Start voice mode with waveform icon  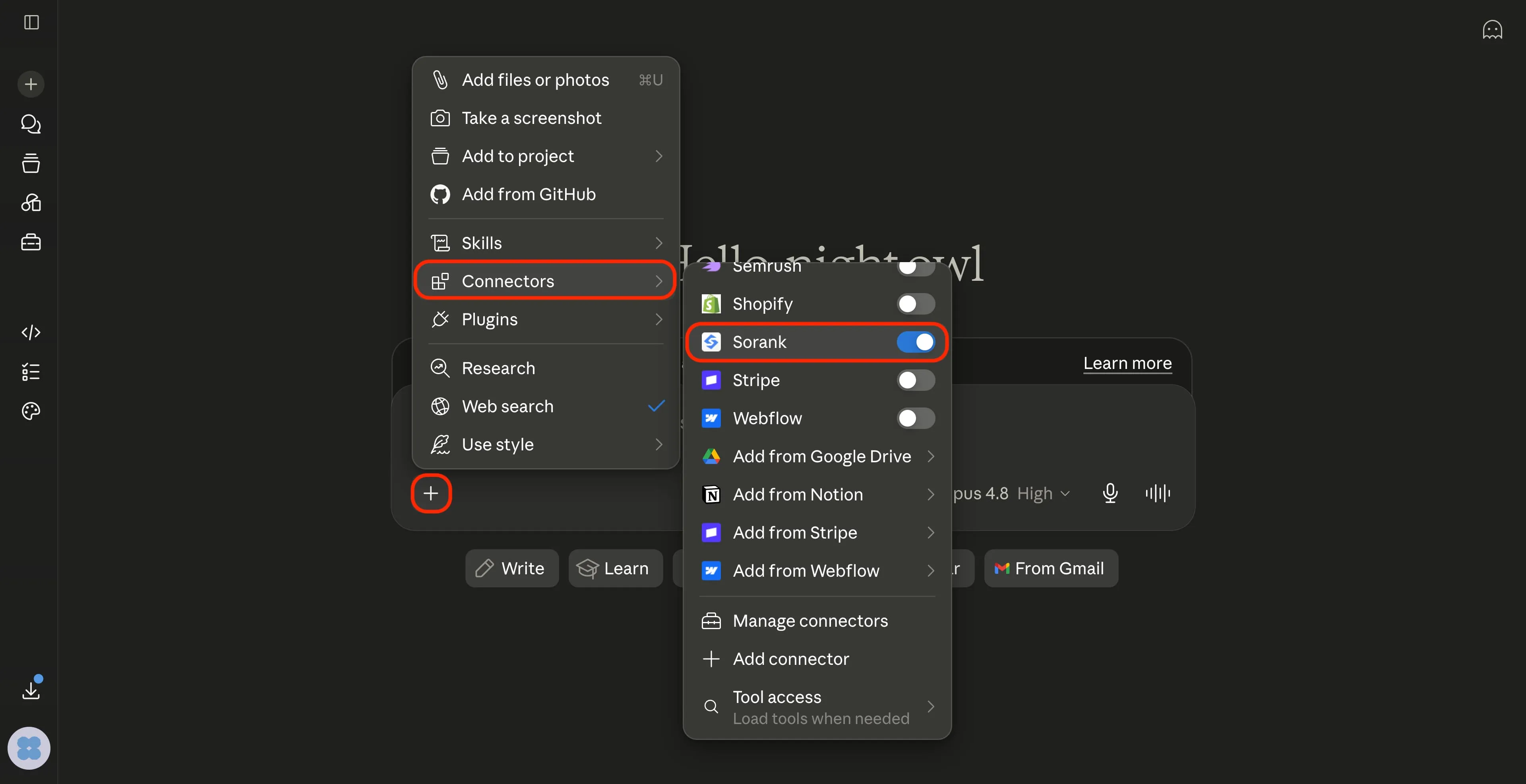(1158, 493)
